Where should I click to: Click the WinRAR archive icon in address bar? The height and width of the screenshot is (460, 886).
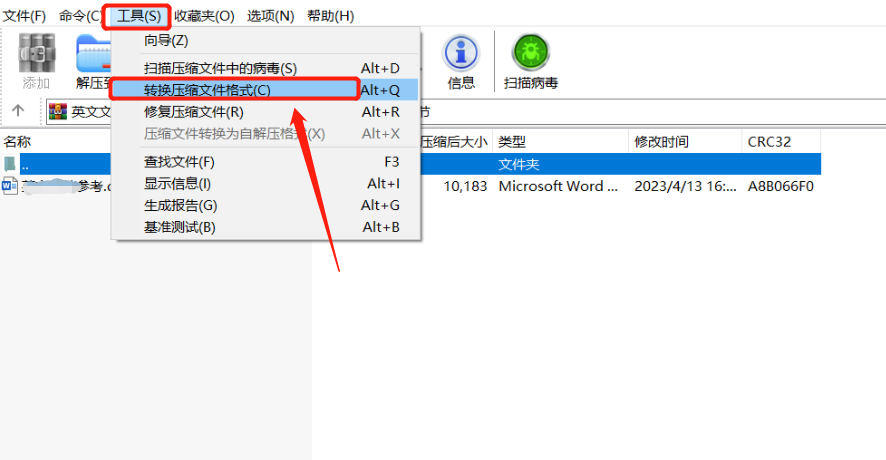(58, 111)
